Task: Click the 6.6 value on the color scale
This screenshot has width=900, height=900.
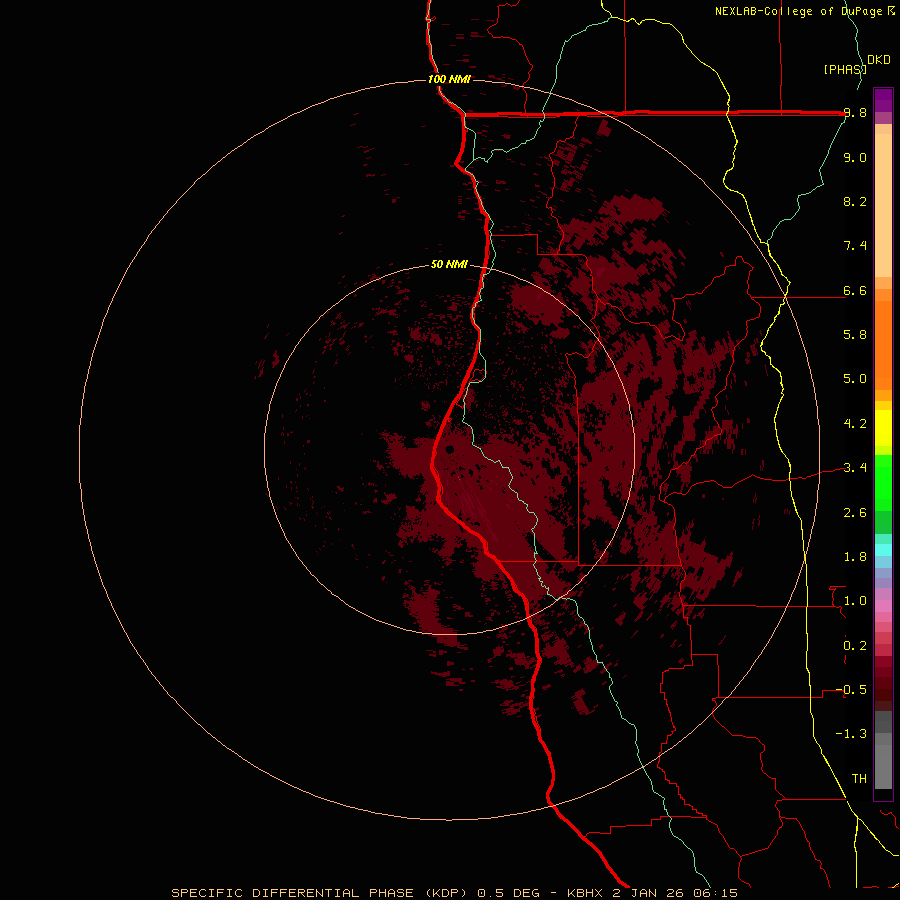Action: [x=855, y=290]
